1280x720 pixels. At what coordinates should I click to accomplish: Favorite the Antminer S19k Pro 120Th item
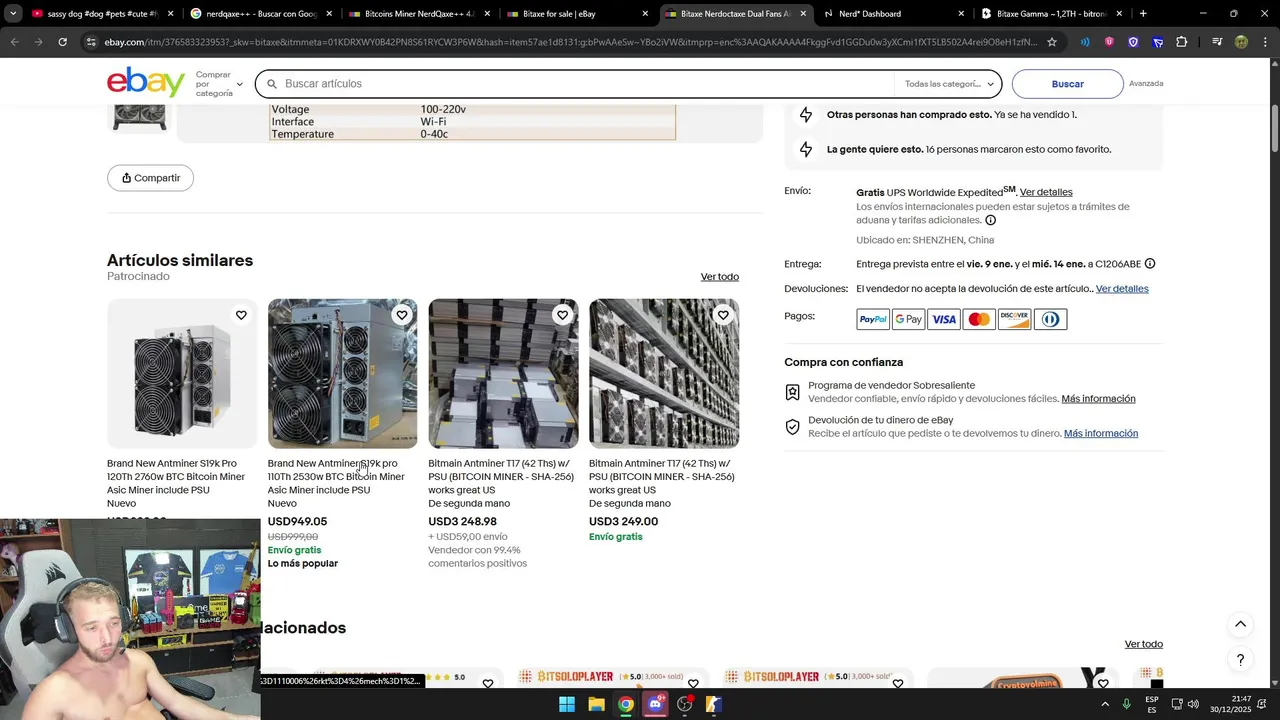pos(241,315)
